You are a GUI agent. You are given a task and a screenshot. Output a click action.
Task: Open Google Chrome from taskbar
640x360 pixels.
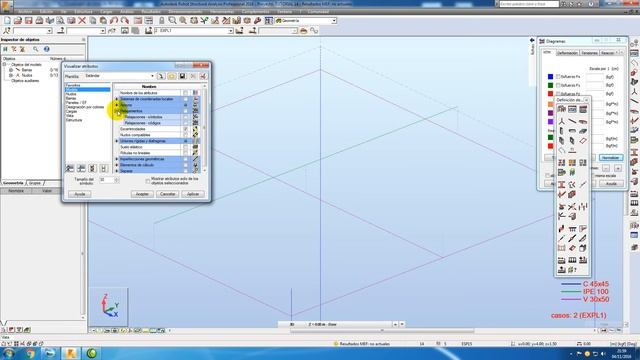pos(30,353)
